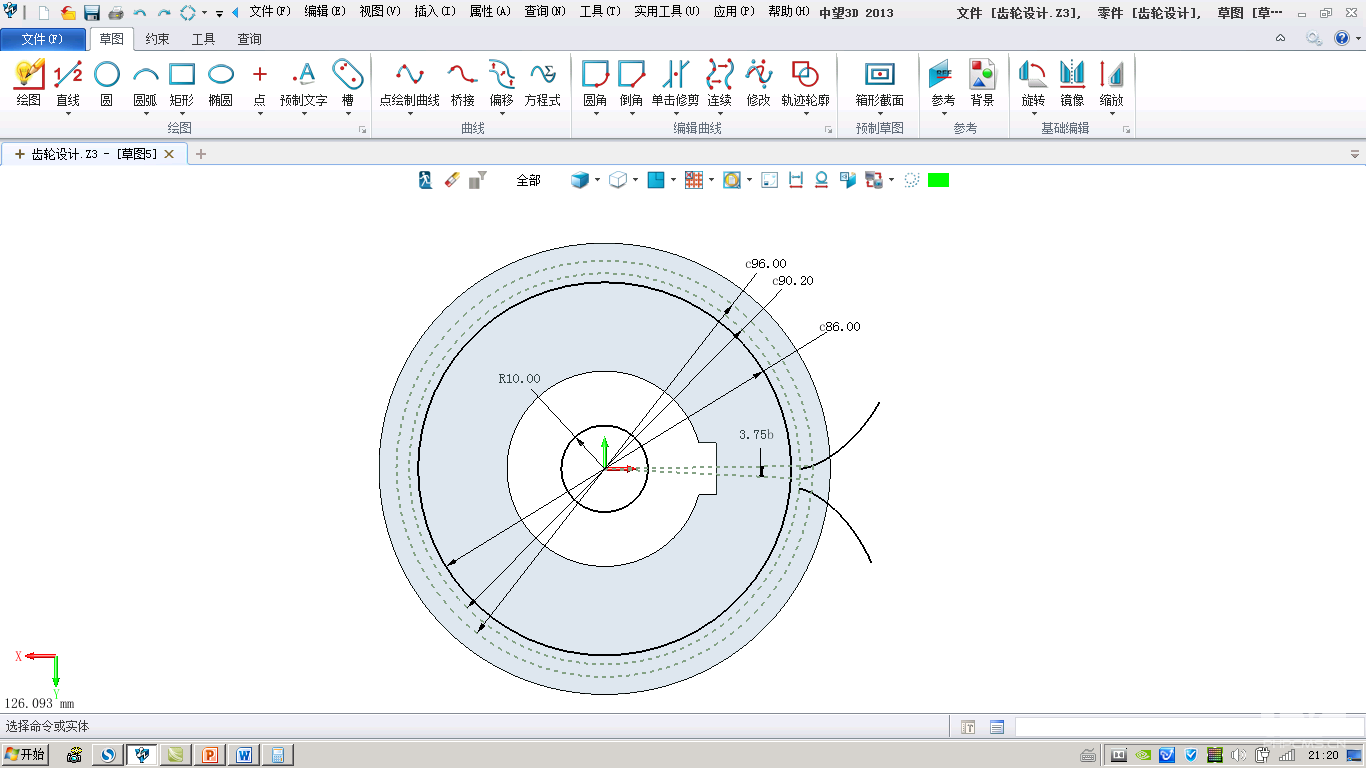Toggle the grid display icon
1366x768 pixels.
coord(693,180)
